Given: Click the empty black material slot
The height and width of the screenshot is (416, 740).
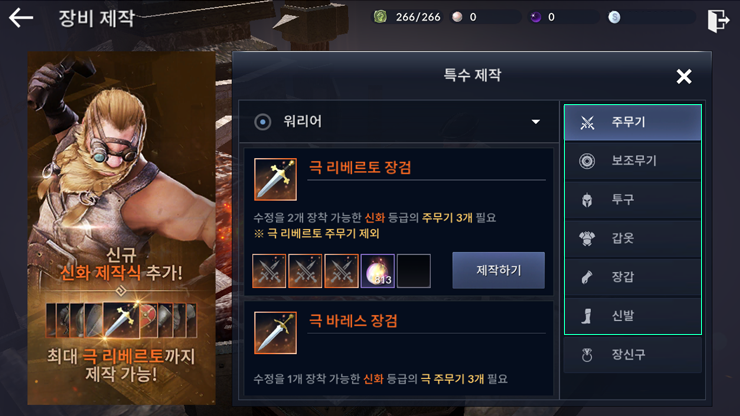Looking at the screenshot, I should 414,271.
